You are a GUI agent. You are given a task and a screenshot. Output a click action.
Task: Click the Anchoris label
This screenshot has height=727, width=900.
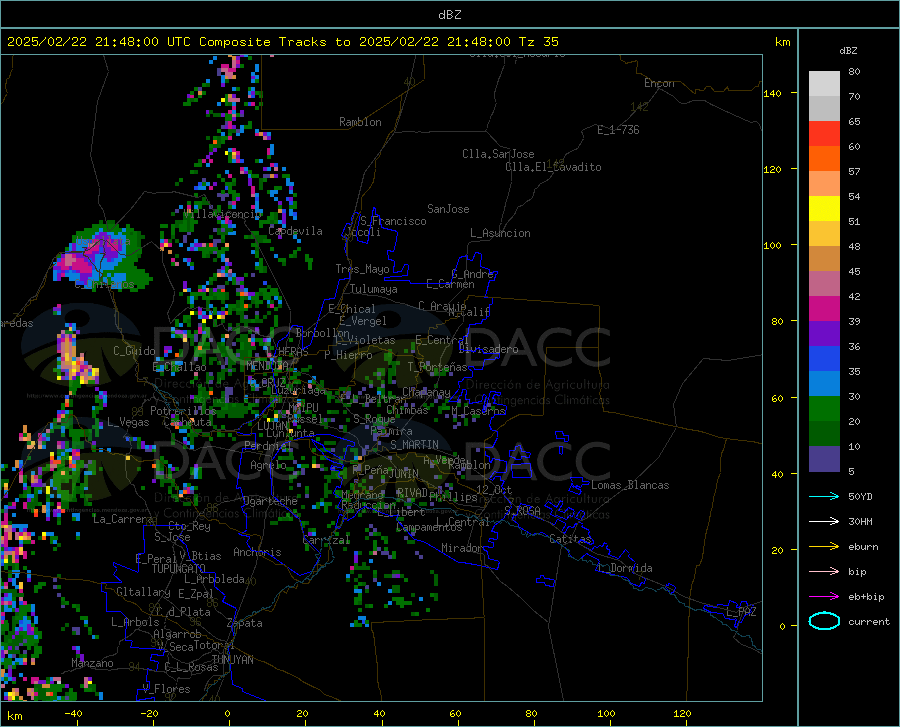(257, 552)
